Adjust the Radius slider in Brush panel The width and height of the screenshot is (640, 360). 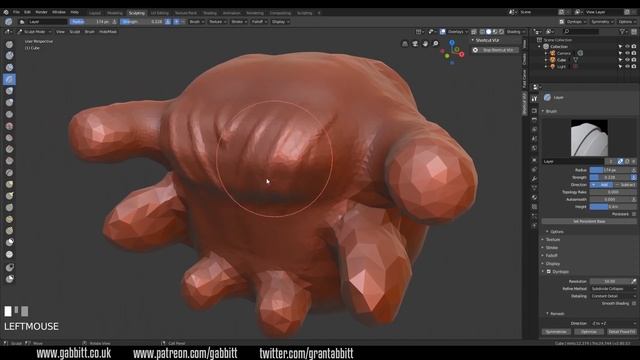[610, 170]
